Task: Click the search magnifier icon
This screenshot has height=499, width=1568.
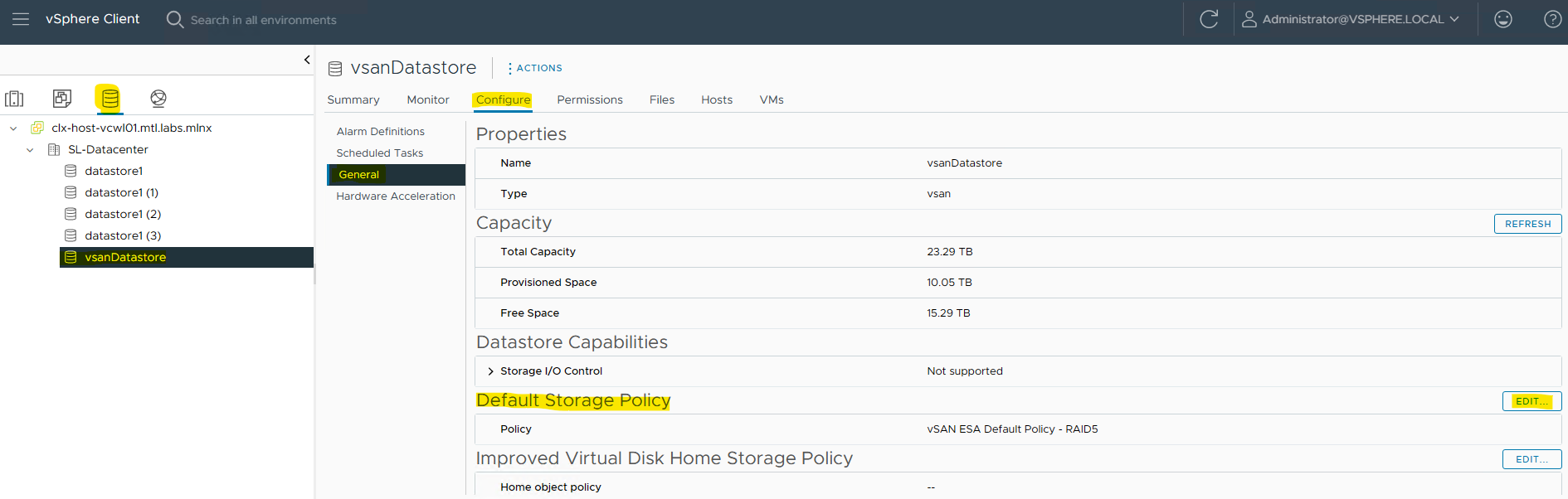Action: coord(174,19)
